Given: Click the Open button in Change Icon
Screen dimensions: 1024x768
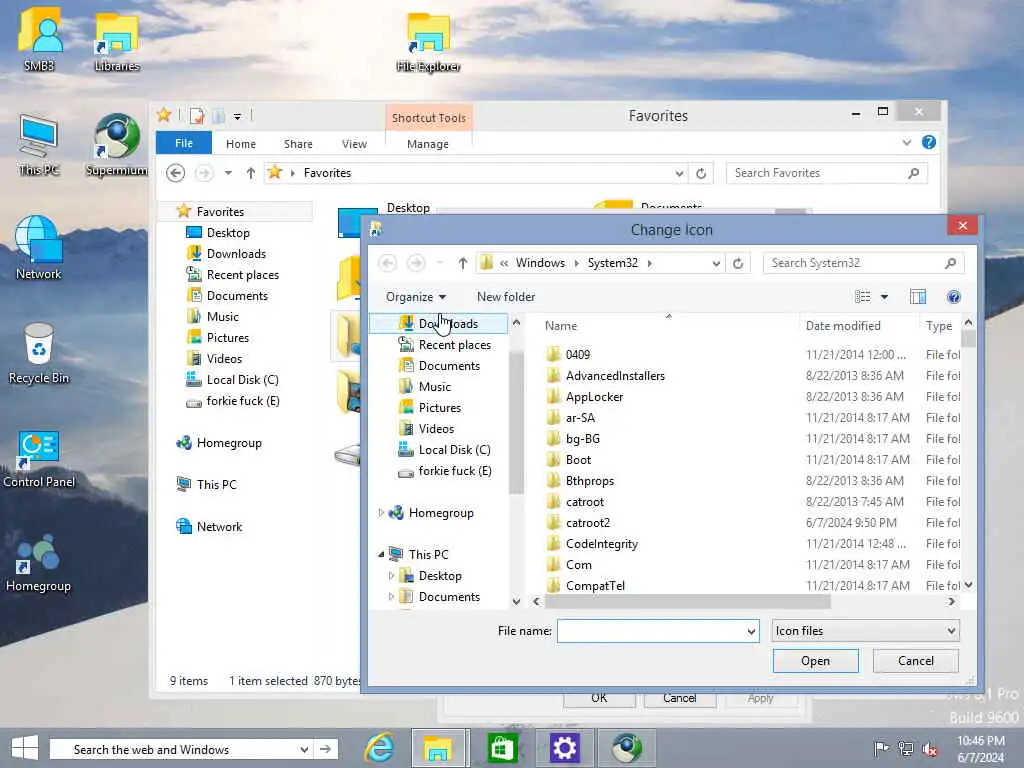Looking at the screenshot, I should (x=816, y=661).
